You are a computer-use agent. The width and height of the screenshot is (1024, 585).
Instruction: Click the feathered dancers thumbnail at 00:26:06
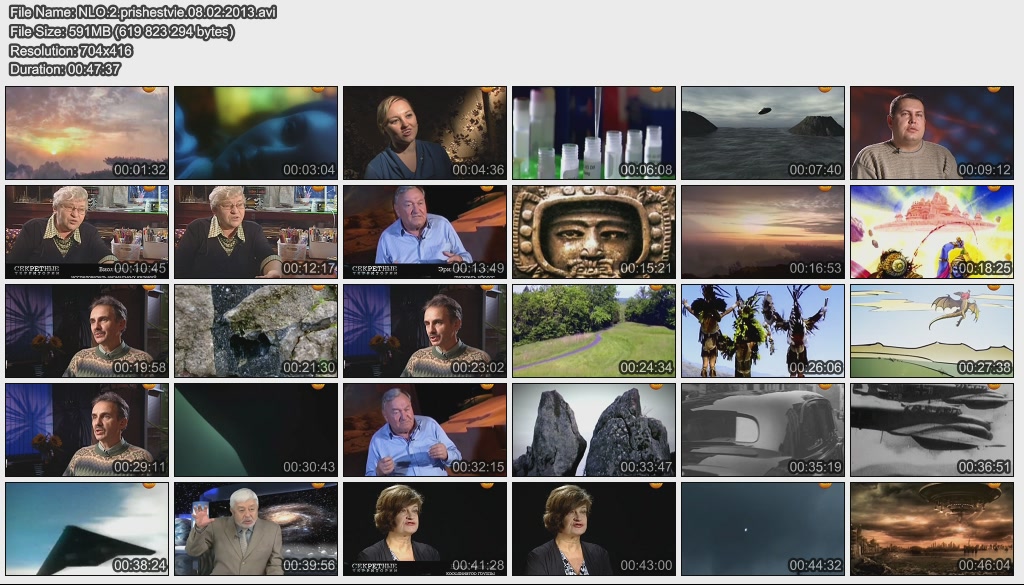tap(762, 331)
